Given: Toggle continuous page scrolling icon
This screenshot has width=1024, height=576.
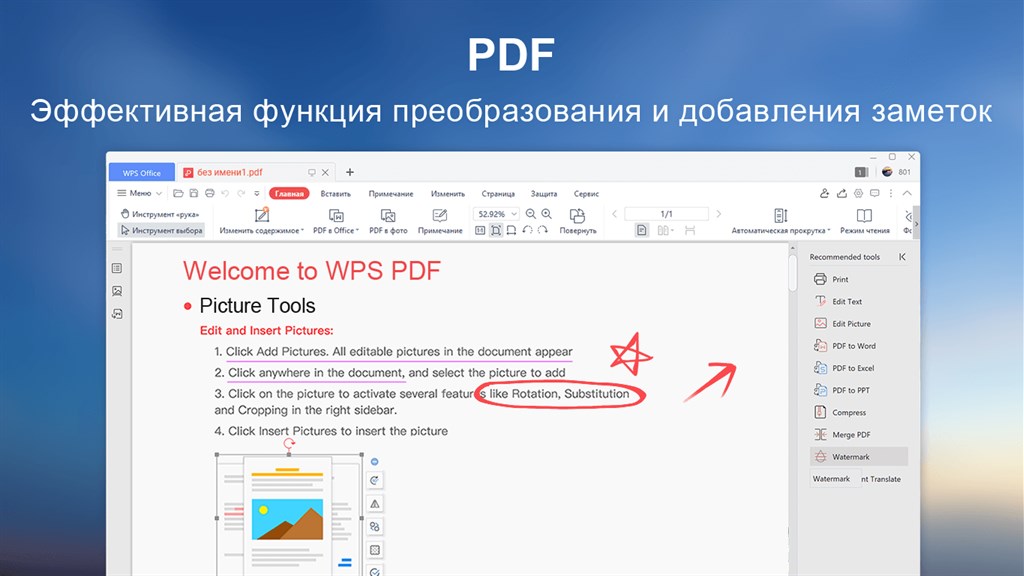Looking at the screenshot, I should click(690, 231).
